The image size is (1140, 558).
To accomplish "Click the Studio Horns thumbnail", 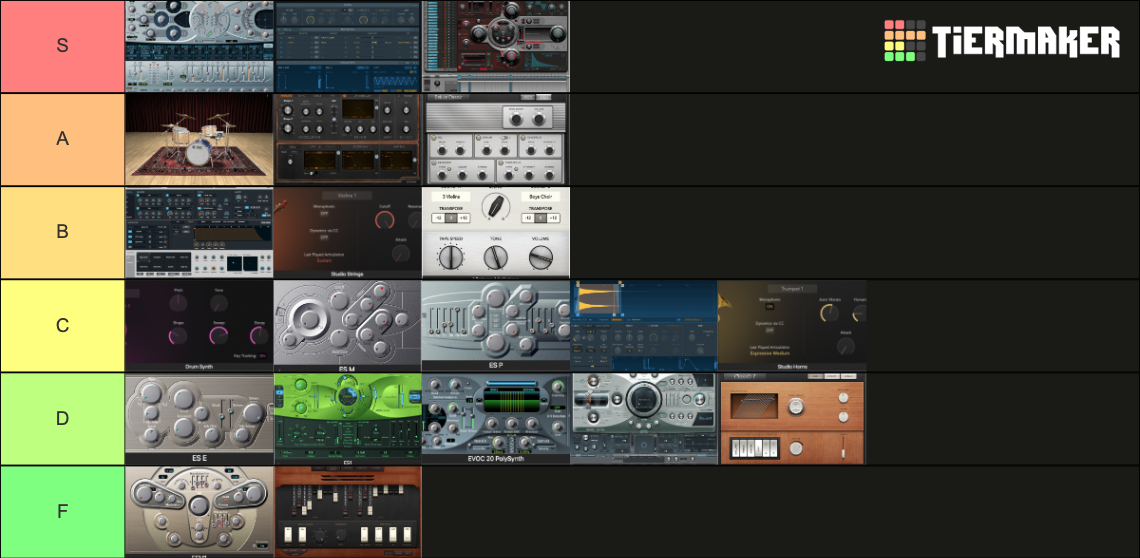I will 792,325.
